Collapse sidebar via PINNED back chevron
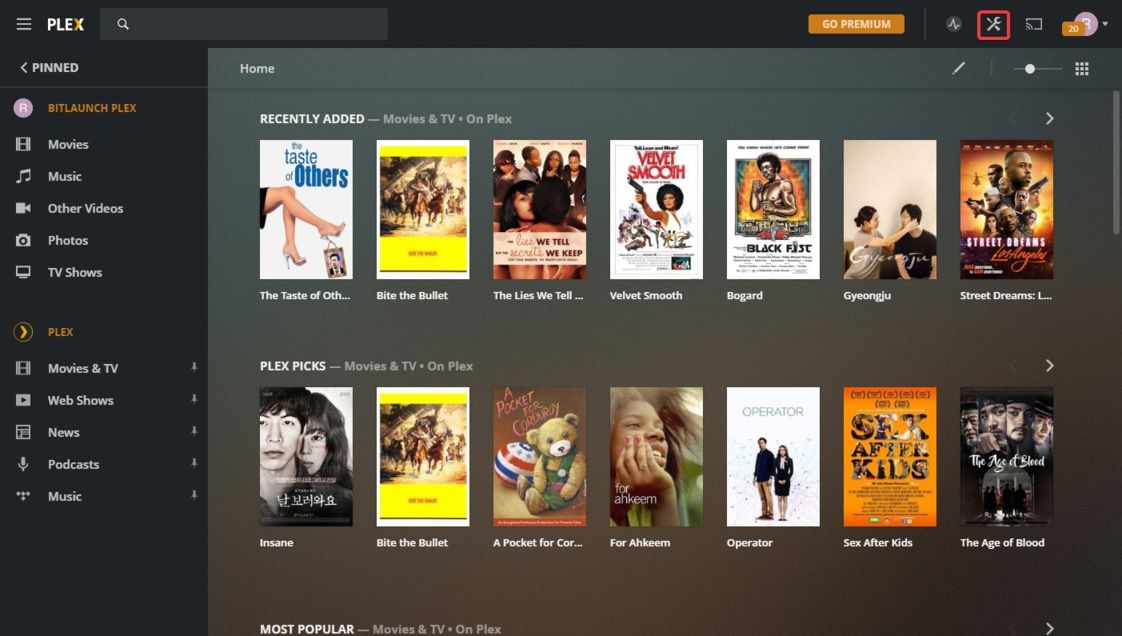Viewport: 1122px width, 636px height. pos(24,67)
